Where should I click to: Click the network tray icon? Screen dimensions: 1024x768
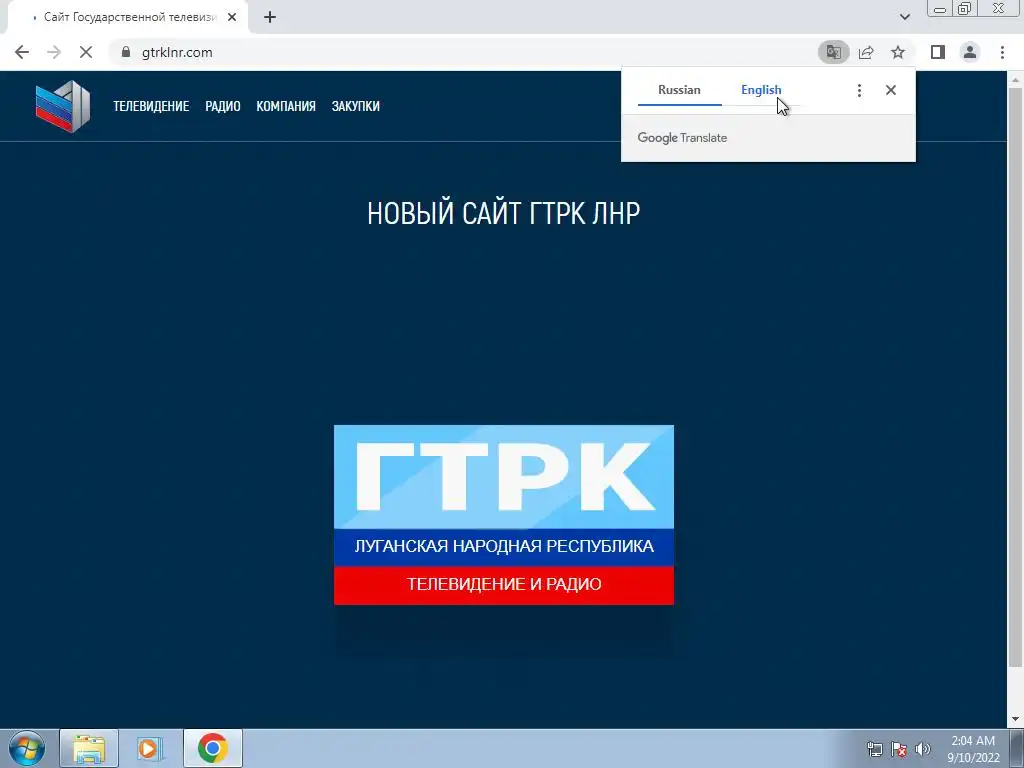coord(874,749)
